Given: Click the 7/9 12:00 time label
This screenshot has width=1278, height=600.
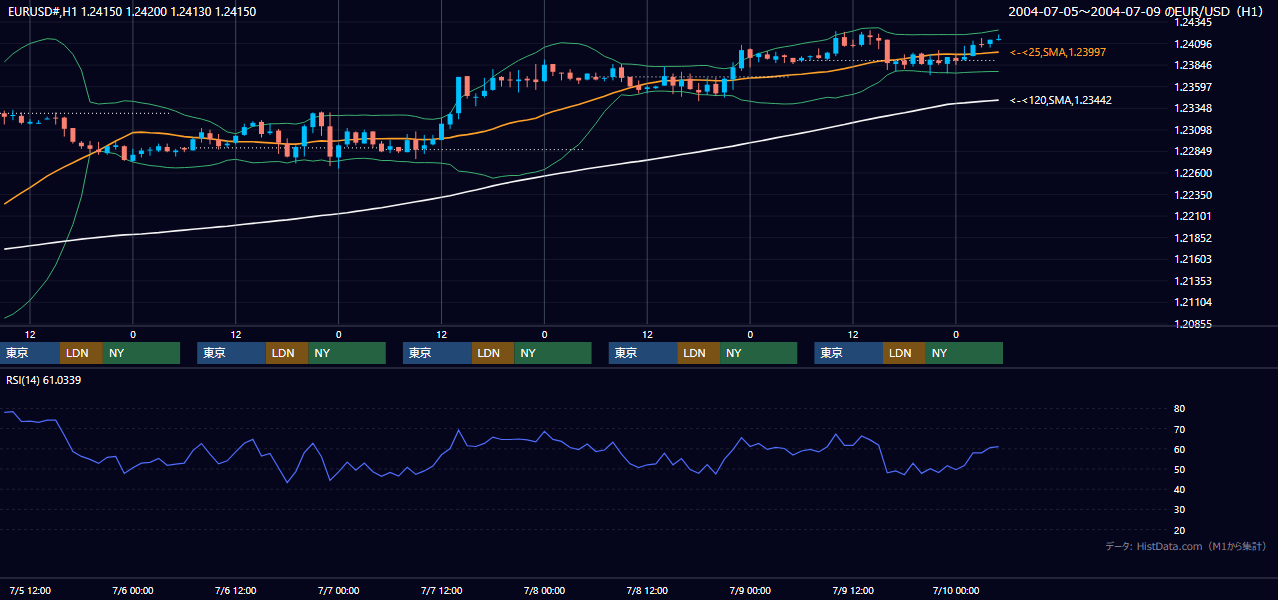Looking at the screenshot, I should click(x=853, y=590).
